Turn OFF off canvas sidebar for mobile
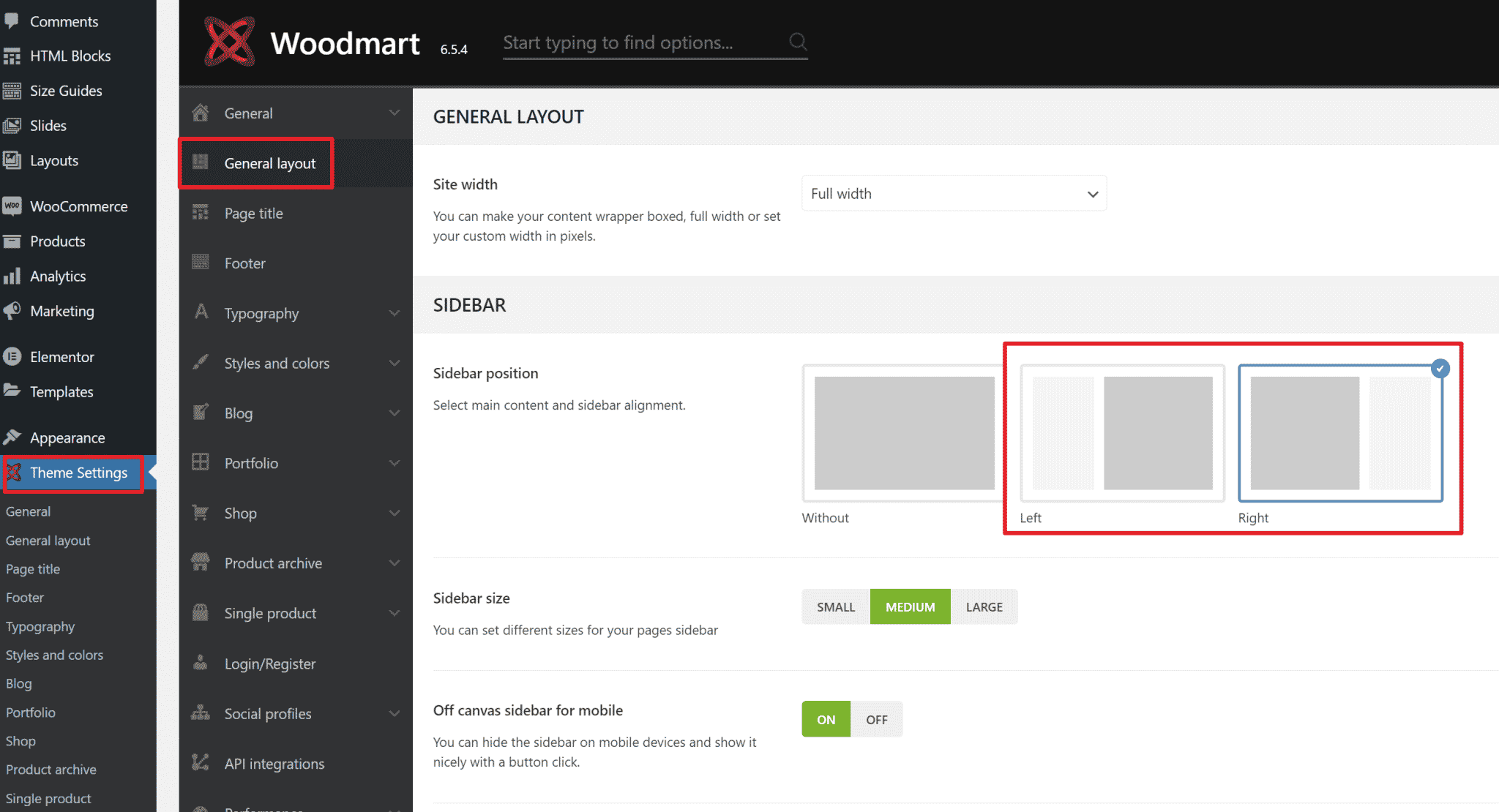The height and width of the screenshot is (812, 1499). click(877, 719)
